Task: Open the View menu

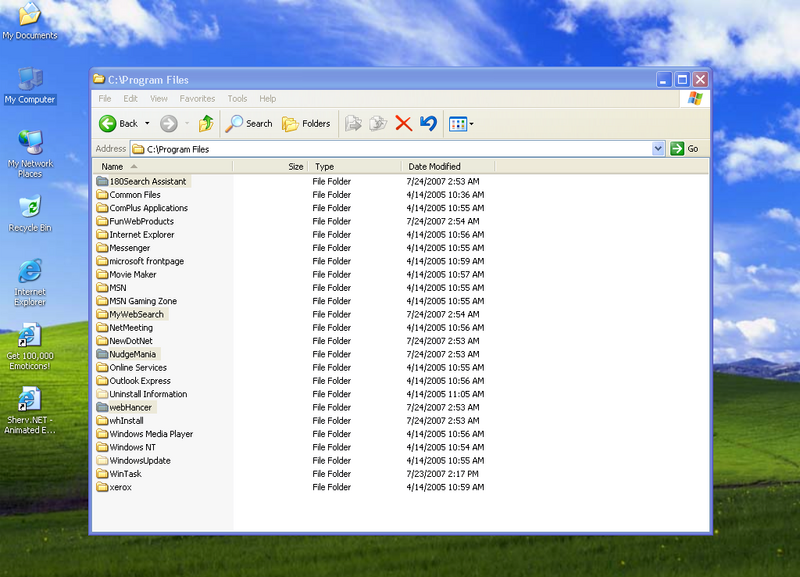Action: 159,98
